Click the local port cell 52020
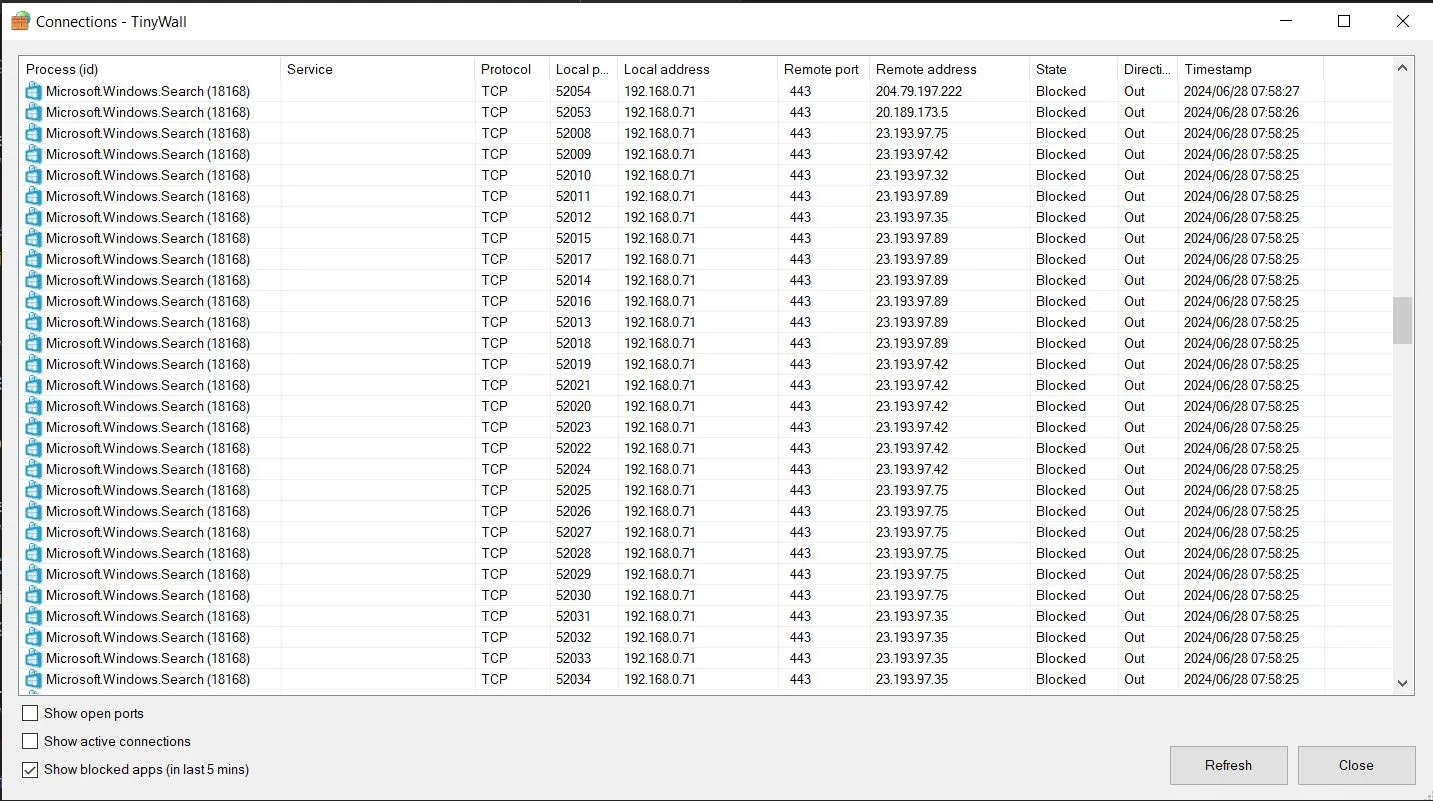 573,406
